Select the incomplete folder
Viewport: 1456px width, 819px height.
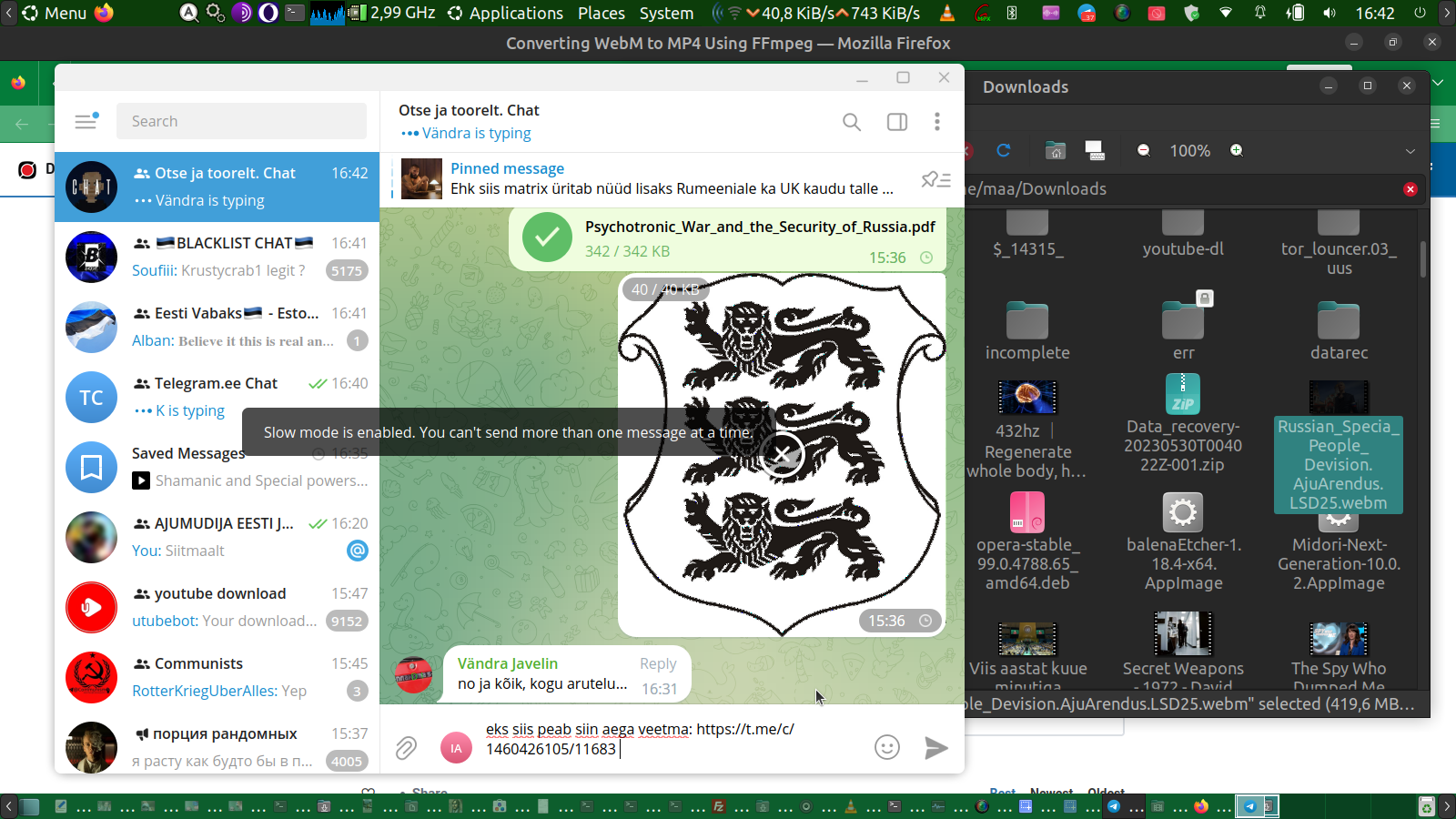tap(1027, 331)
